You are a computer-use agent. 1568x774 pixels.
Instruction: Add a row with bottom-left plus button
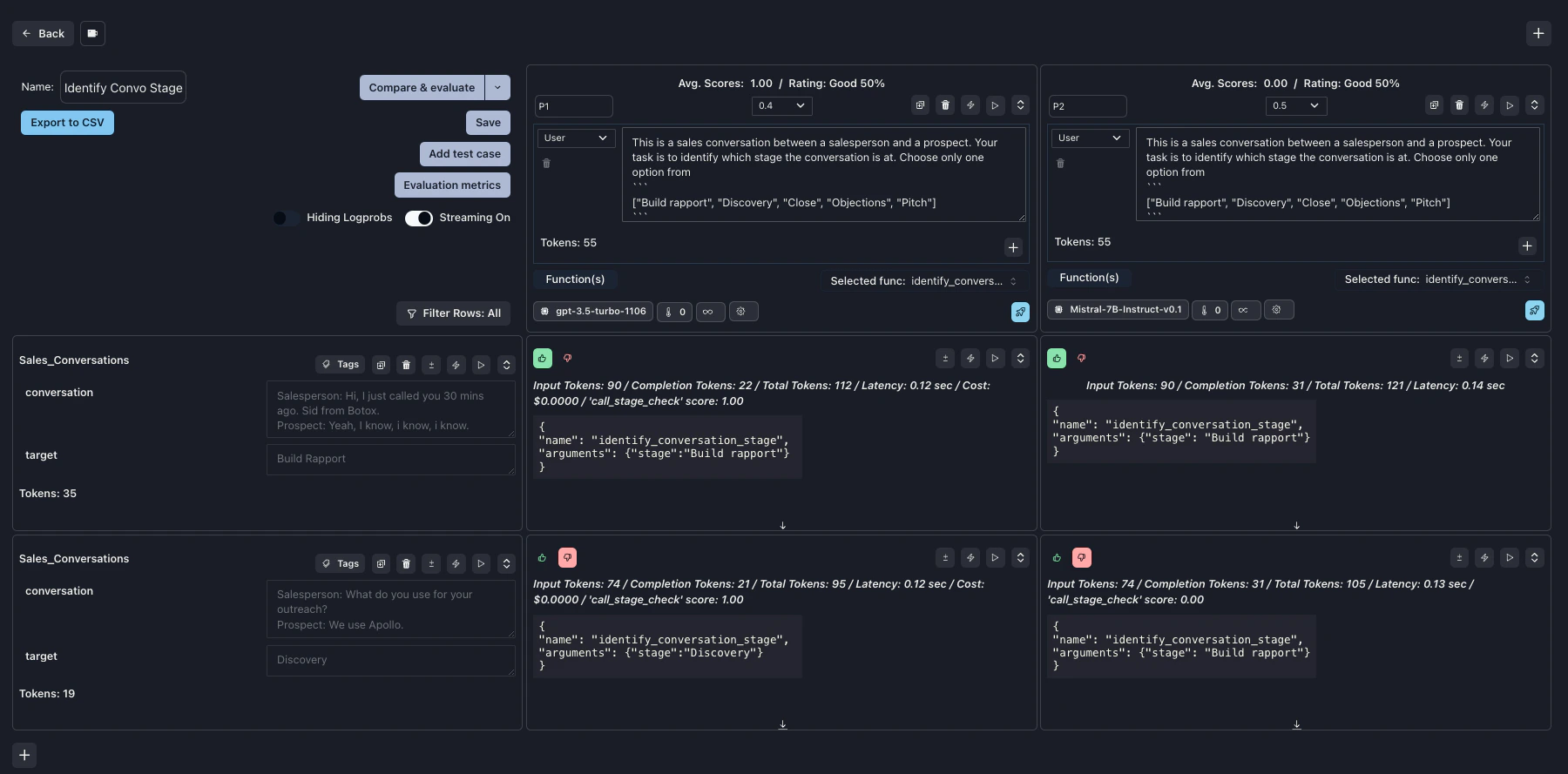24,755
